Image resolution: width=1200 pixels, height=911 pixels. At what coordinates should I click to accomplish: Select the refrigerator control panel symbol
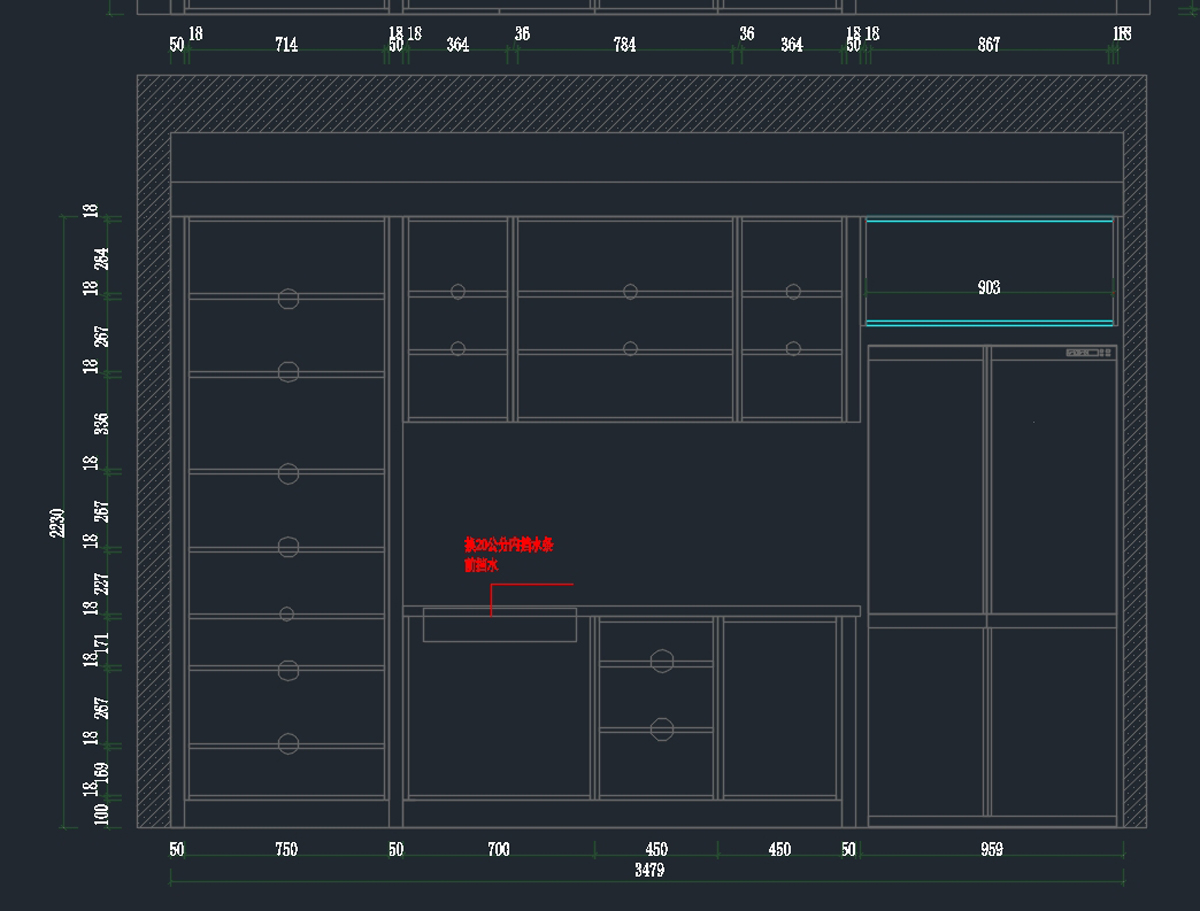(1090, 352)
